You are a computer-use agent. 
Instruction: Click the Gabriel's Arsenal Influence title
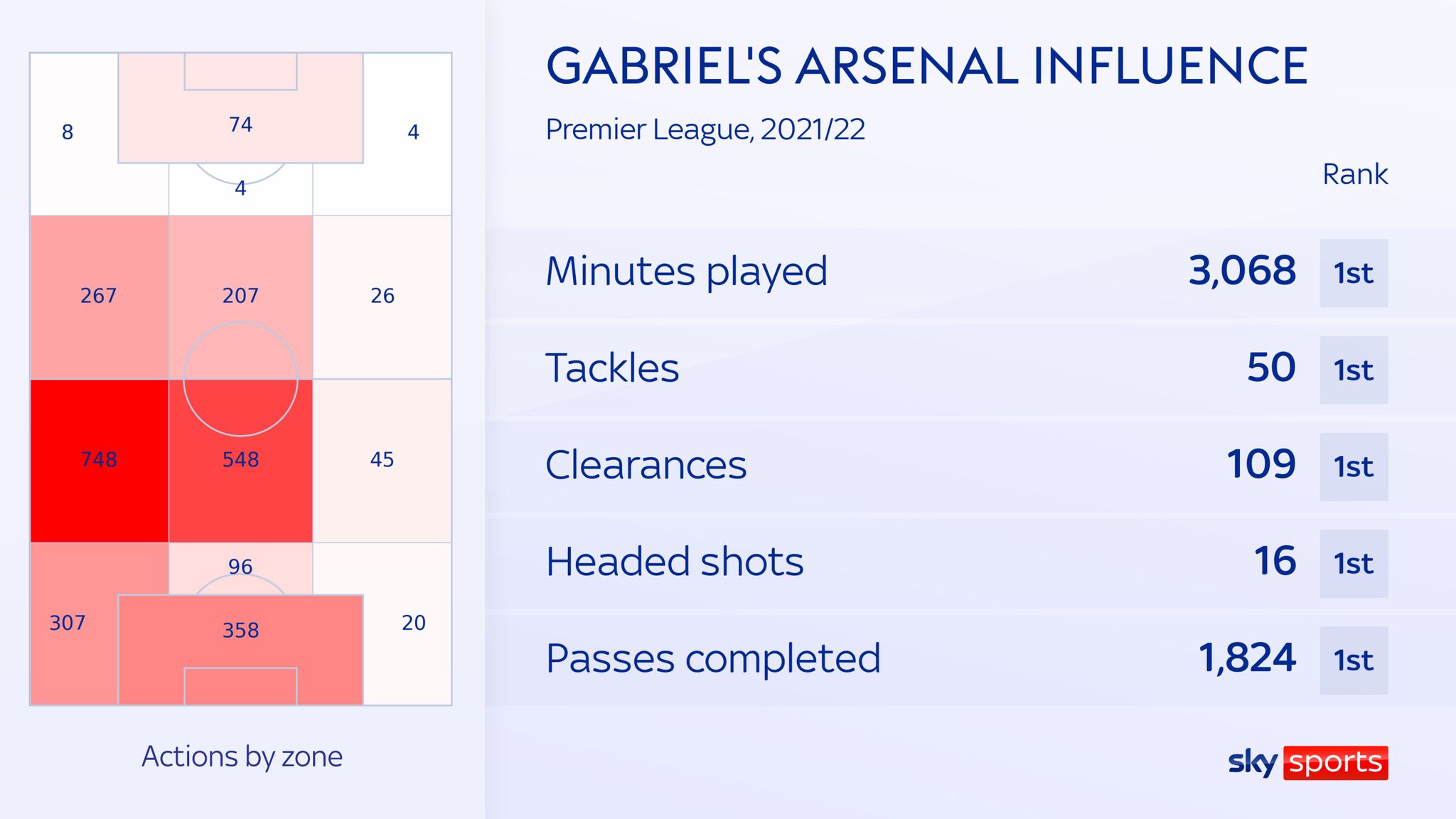point(926,66)
